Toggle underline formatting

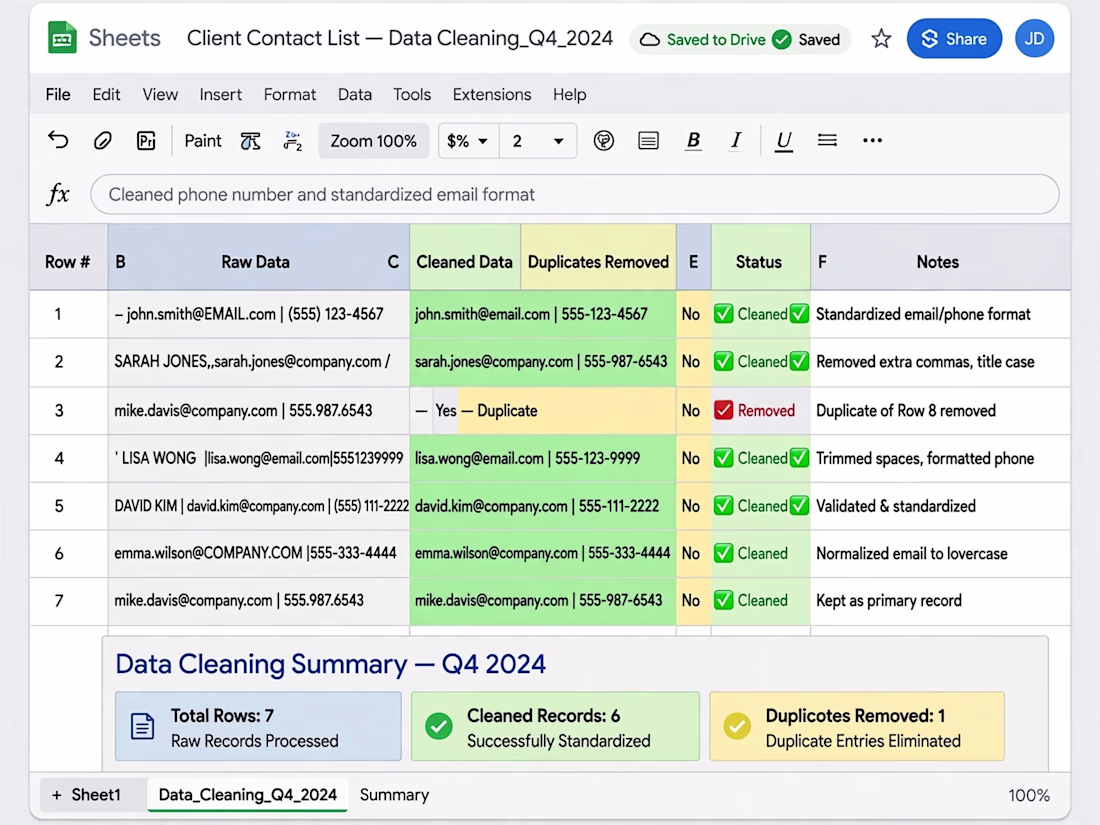(x=784, y=141)
